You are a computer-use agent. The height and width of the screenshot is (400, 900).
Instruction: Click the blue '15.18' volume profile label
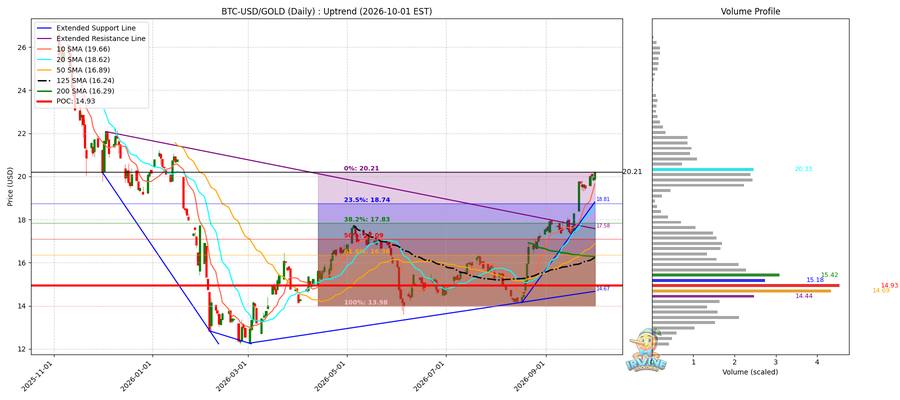[x=815, y=280]
